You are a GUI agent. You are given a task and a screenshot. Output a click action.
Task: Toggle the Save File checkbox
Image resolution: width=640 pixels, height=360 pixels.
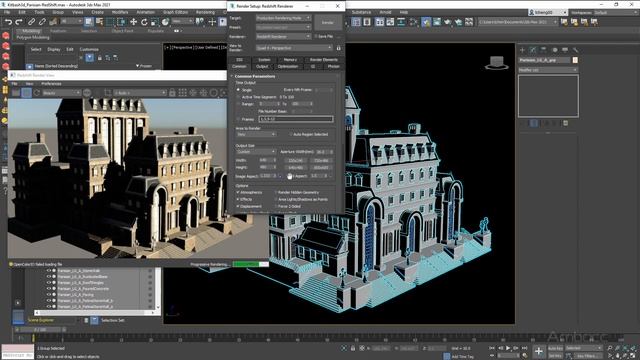tap(316, 36)
